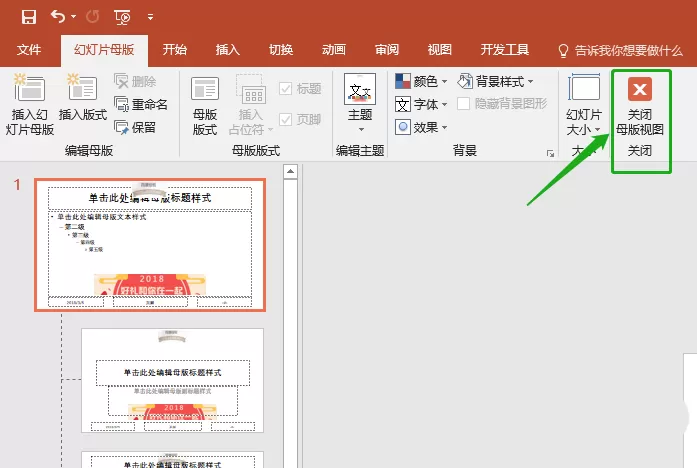697x468 pixels.
Task: Switch to the 动画 tab
Action: coord(334,50)
